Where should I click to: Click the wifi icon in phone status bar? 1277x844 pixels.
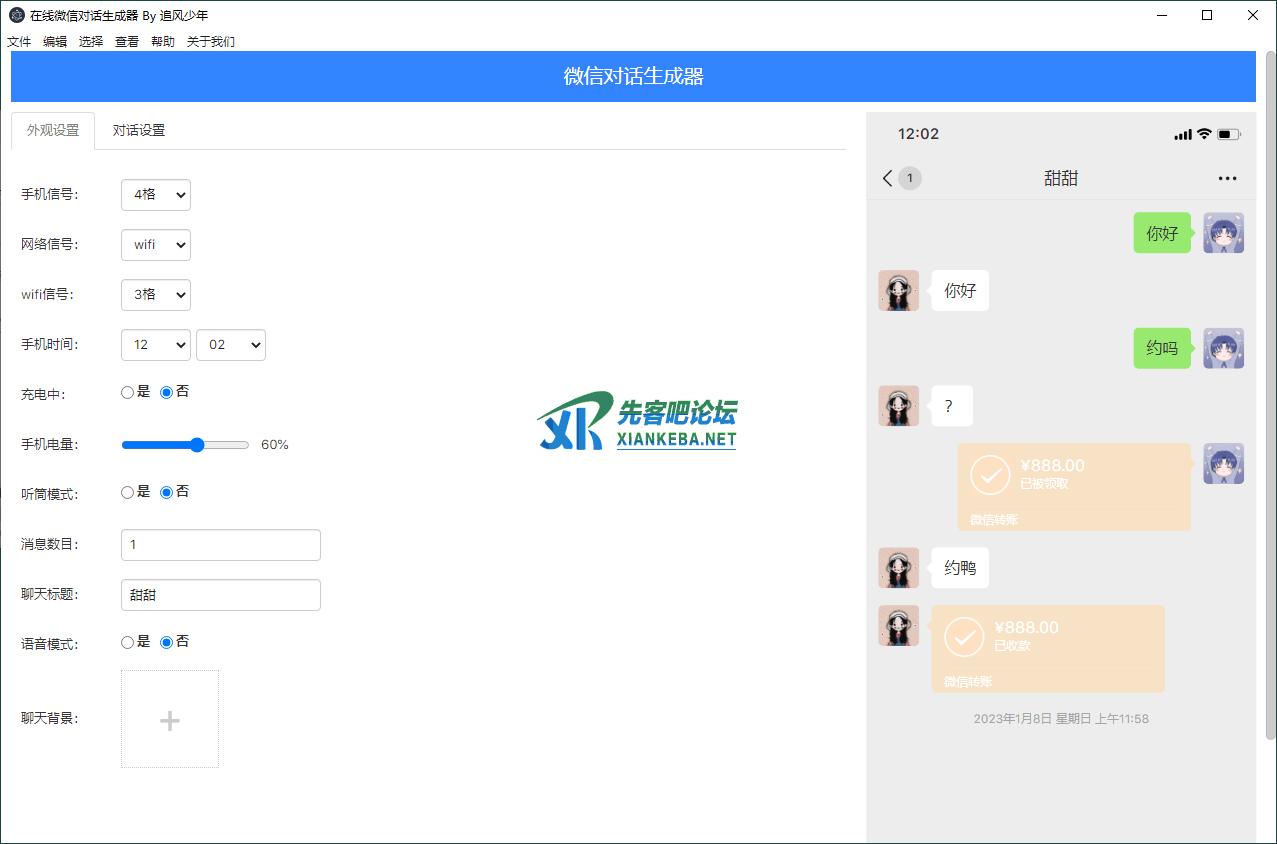coord(1204,134)
